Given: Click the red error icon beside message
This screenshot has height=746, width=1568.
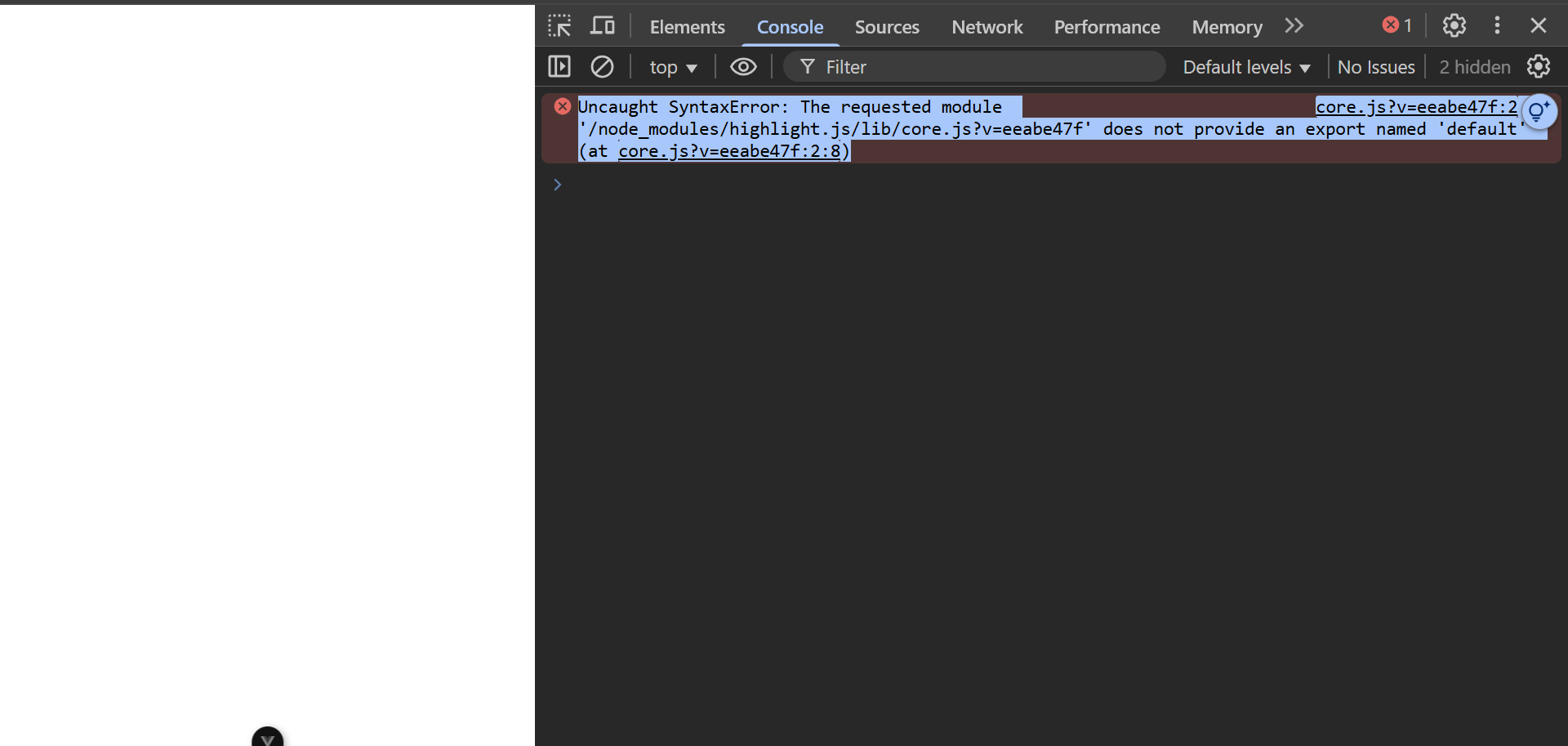Looking at the screenshot, I should (x=562, y=106).
